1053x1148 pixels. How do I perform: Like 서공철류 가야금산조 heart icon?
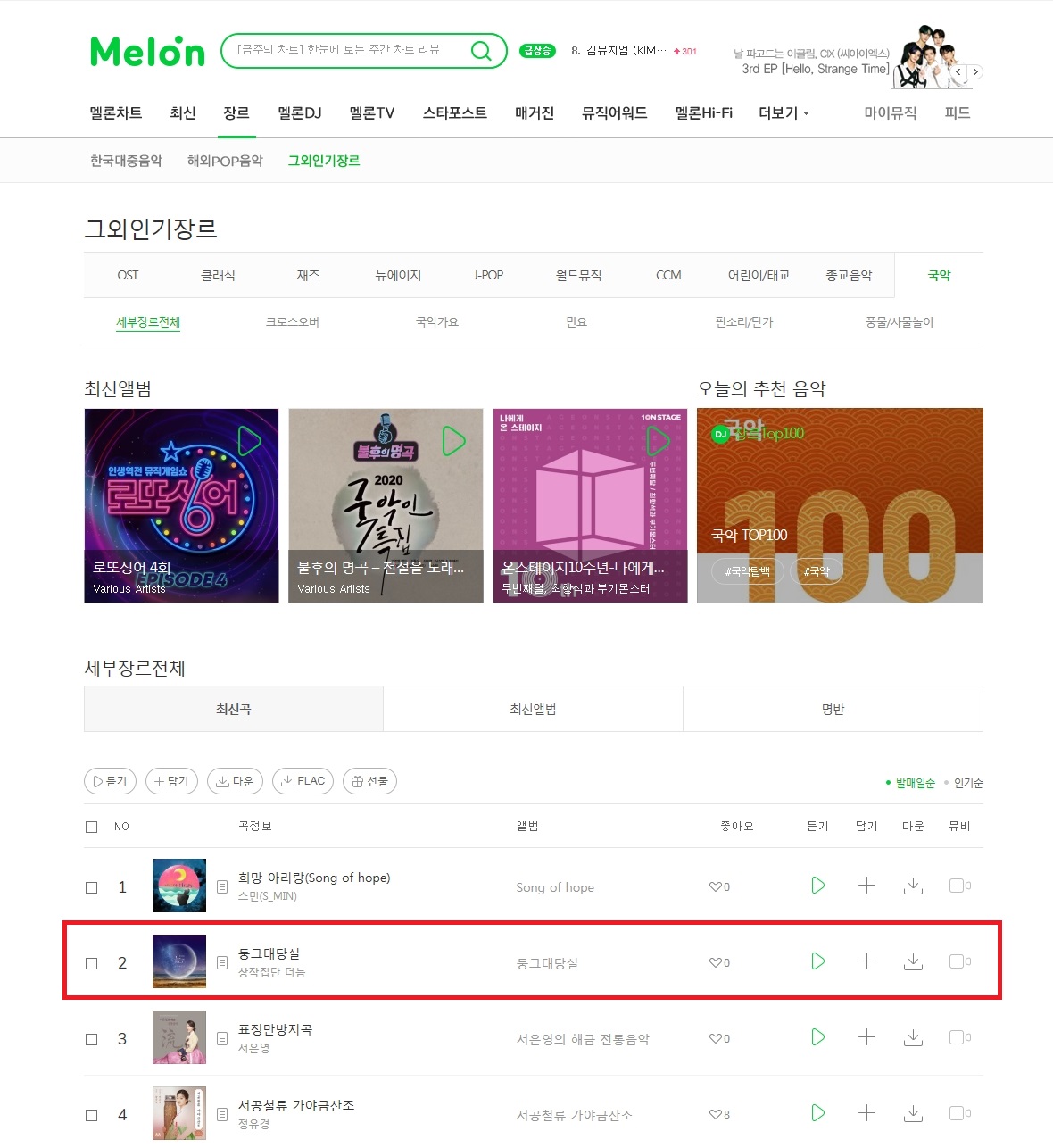(715, 1114)
